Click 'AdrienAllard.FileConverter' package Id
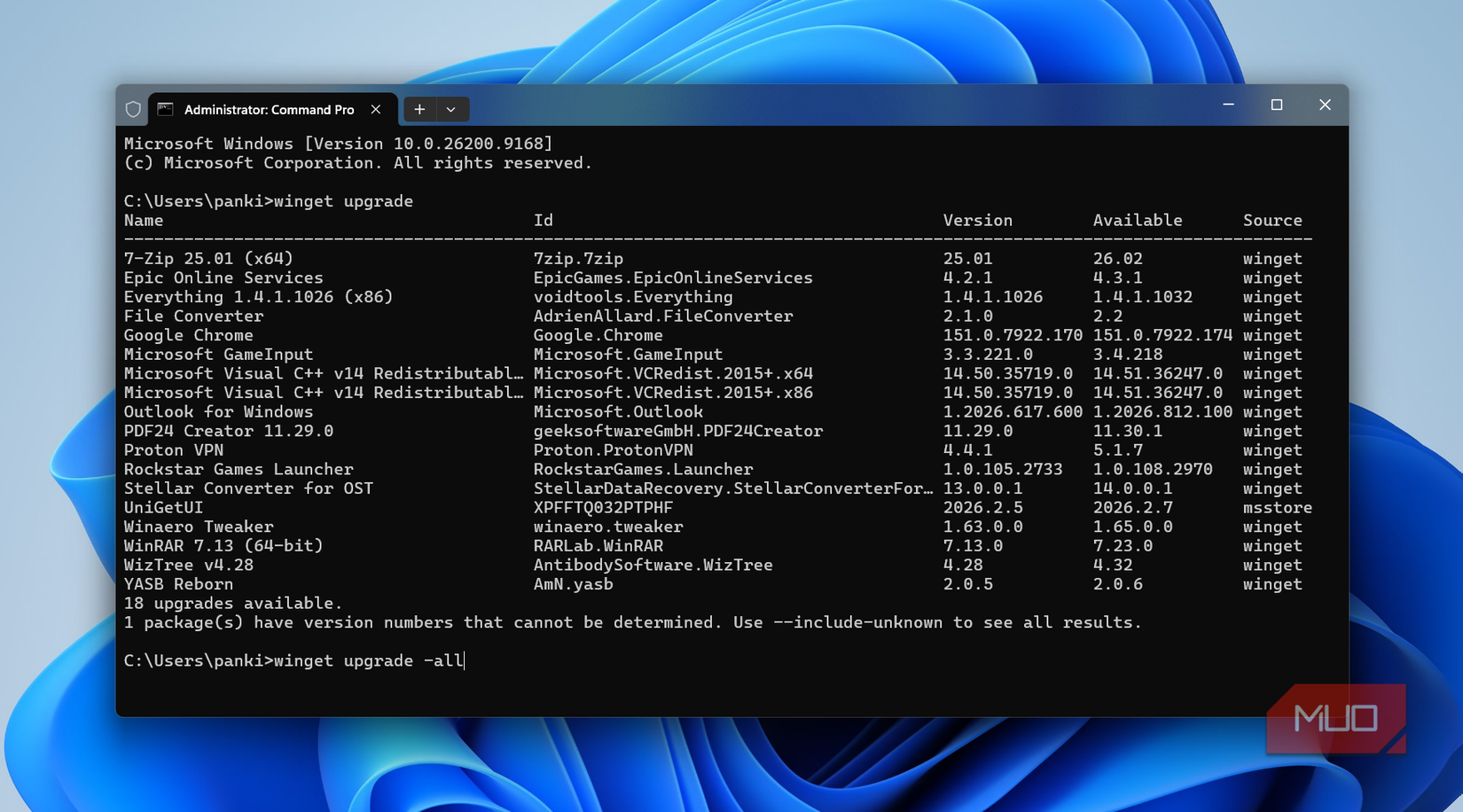Viewport: 1463px width, 812px height. coord(663,316)
